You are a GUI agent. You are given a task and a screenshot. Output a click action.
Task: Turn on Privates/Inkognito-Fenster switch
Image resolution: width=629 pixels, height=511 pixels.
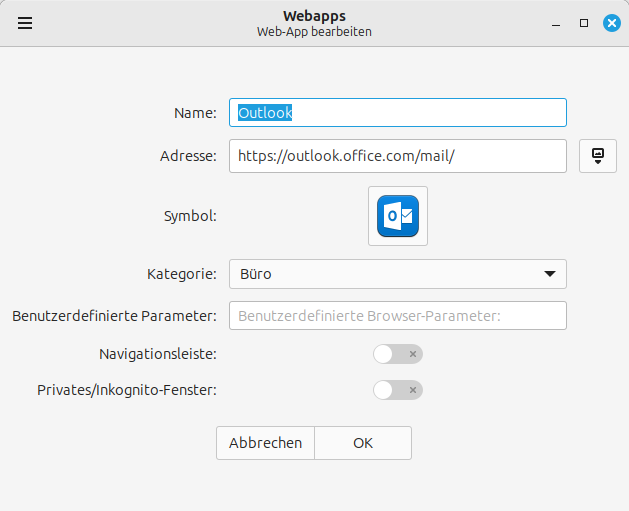[x=398, y=390]
